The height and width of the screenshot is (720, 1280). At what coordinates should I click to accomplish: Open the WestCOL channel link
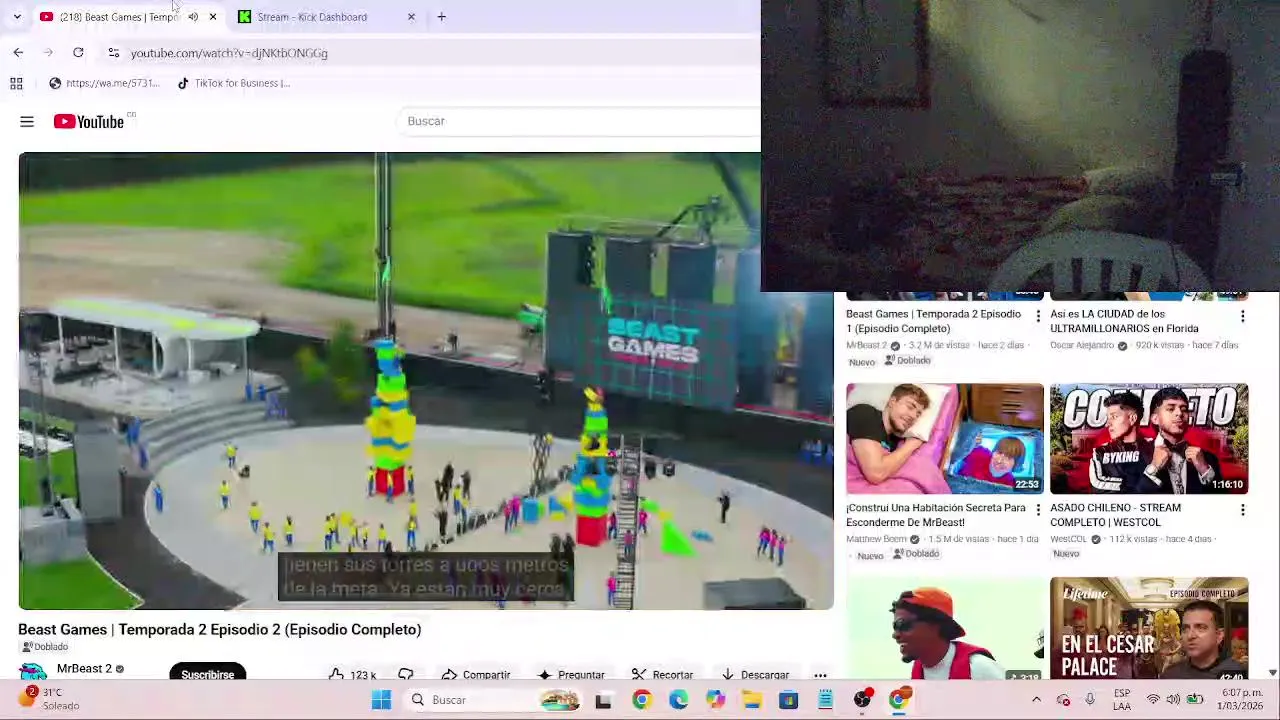pyautogui.click(x=1069, y=539)
